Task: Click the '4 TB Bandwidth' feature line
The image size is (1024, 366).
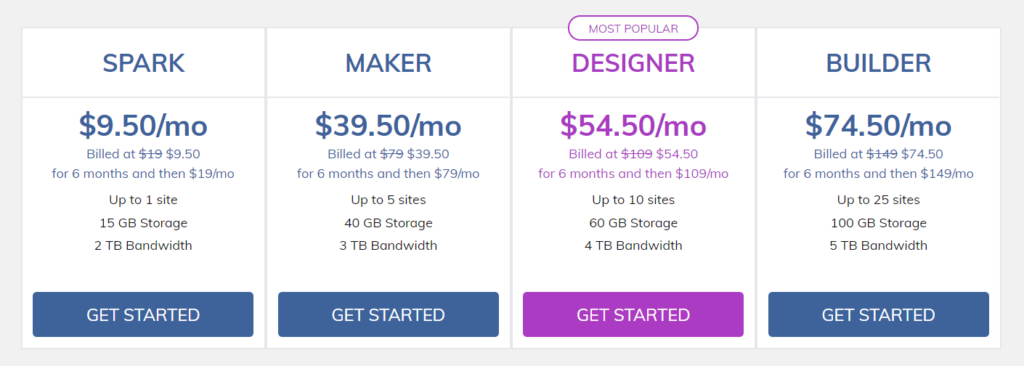Action: (633, 246)
